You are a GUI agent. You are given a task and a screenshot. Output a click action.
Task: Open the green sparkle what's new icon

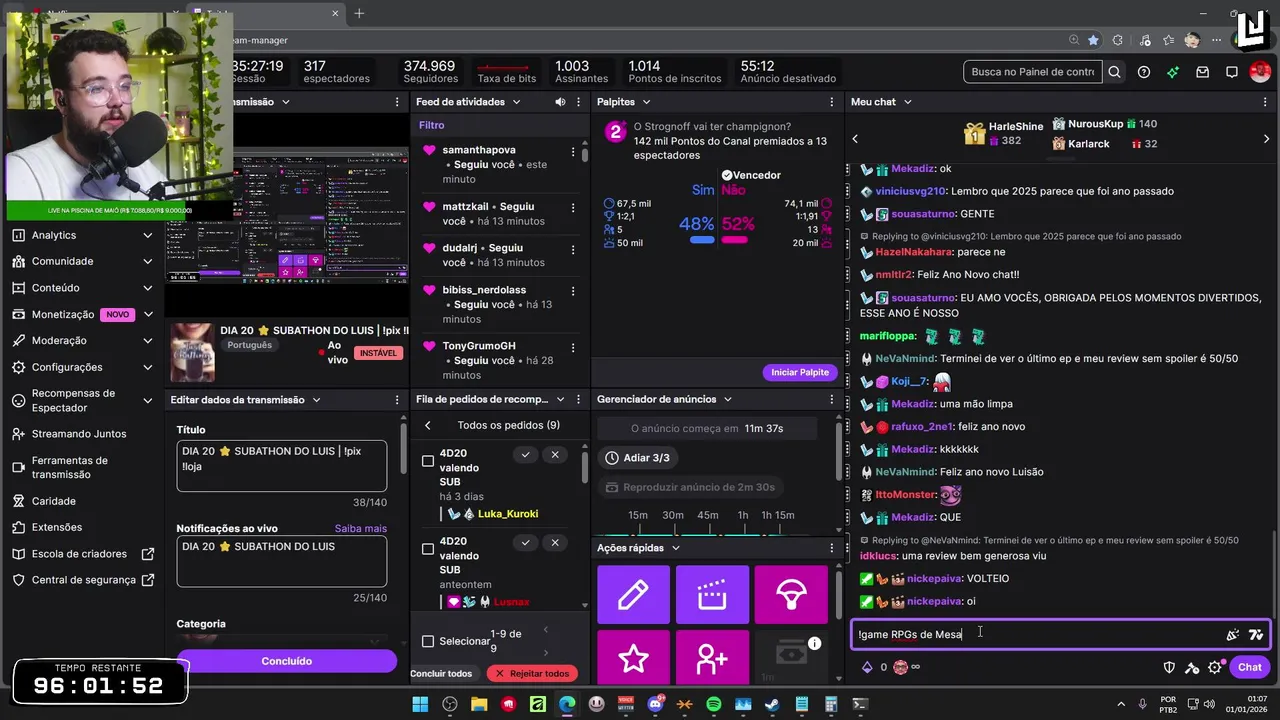1173,72
